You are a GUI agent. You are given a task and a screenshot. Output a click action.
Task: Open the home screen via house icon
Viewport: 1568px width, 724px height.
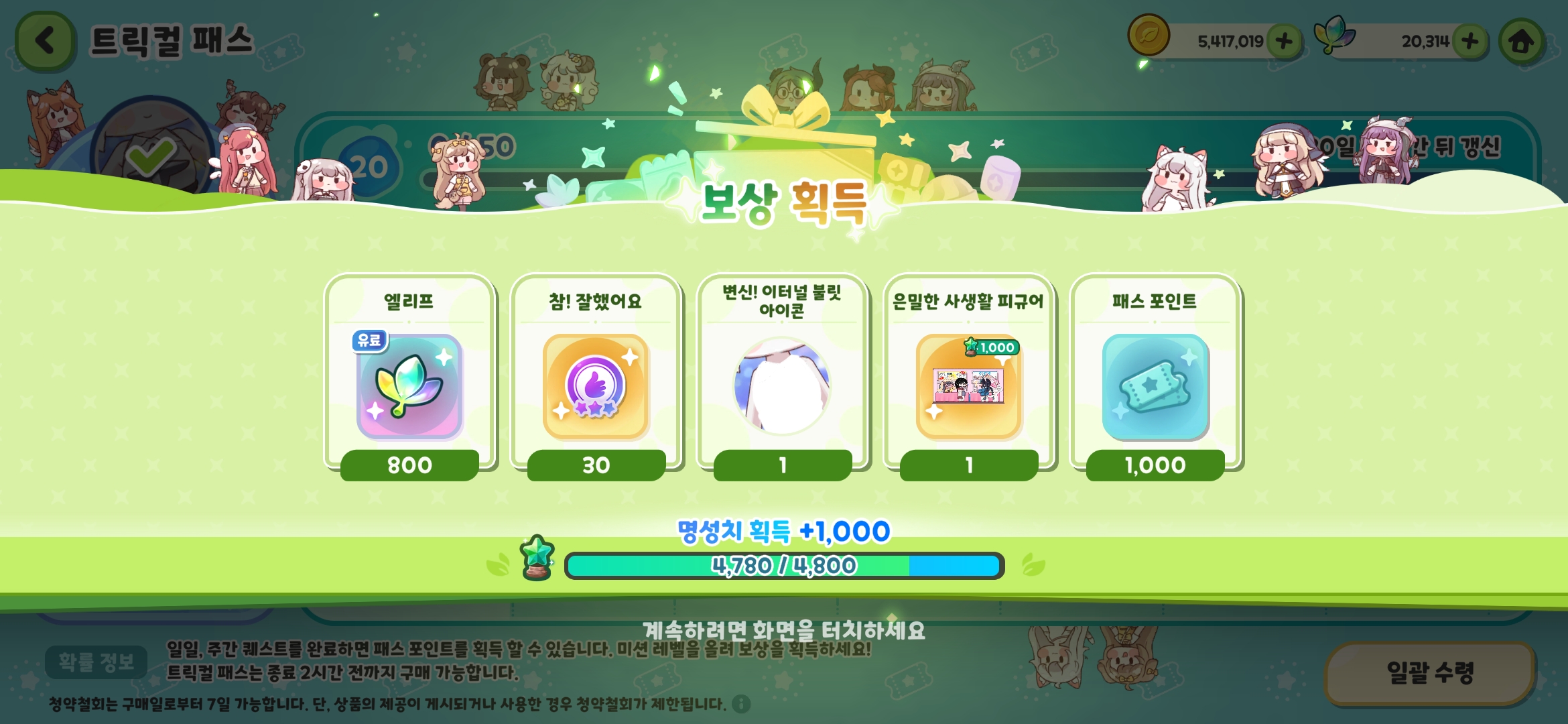coord(1521,42)
